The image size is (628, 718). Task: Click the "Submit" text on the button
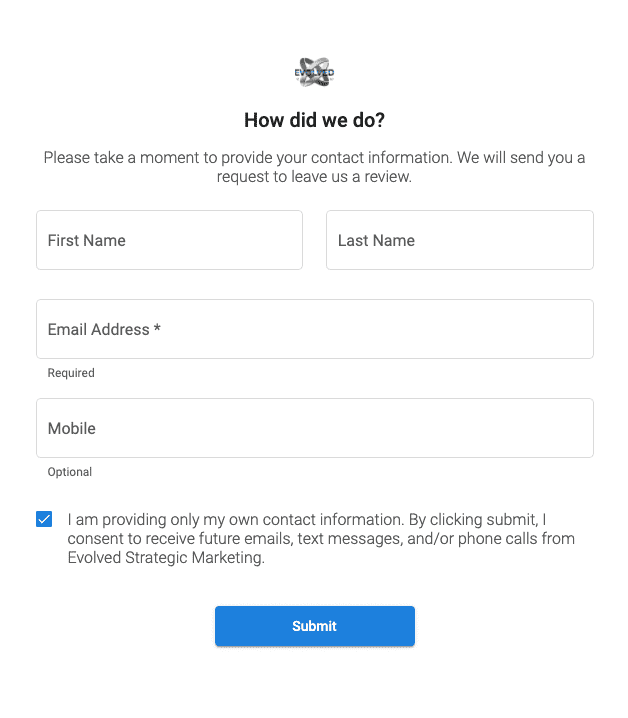coord(314,626)
